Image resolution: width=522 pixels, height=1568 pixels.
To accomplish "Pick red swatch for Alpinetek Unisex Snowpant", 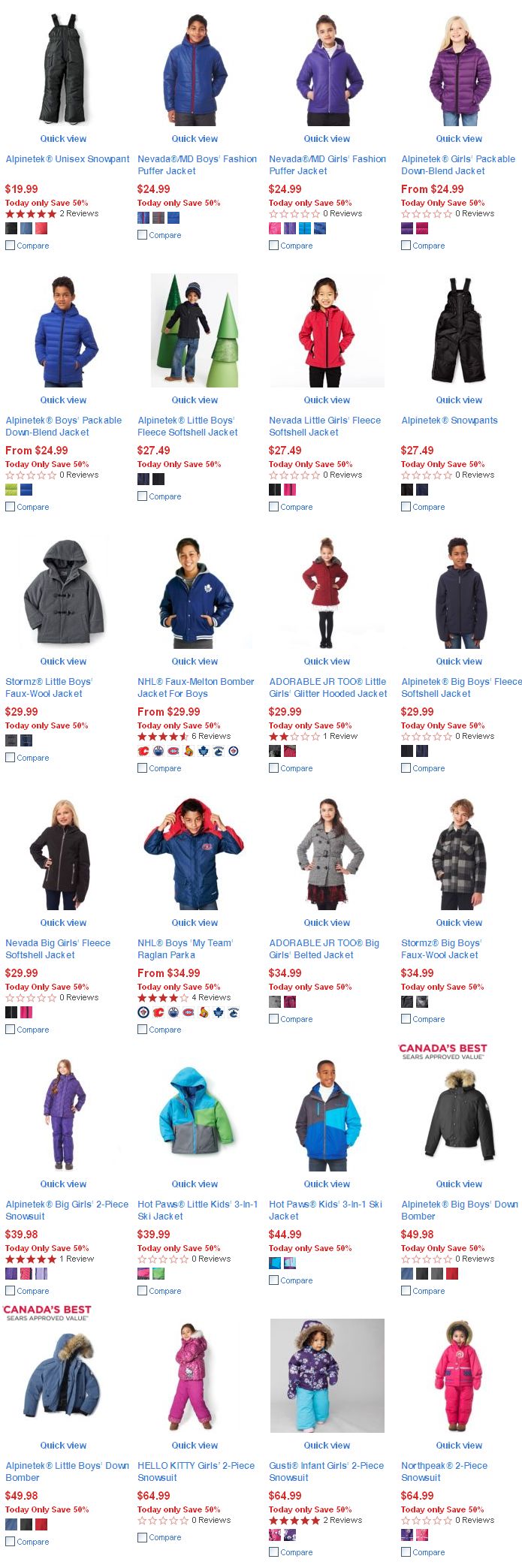I will coord(41,228).
